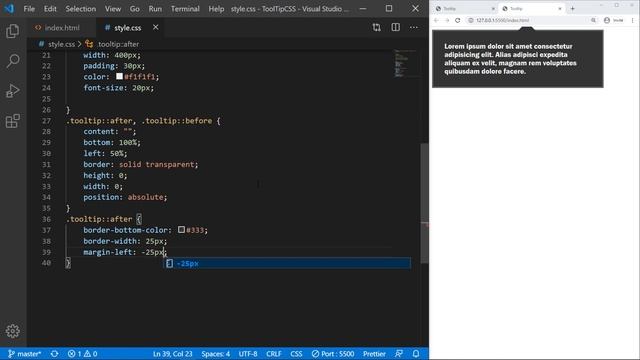Go forward in the browser window
640x360 pixels.
point(447,20)
